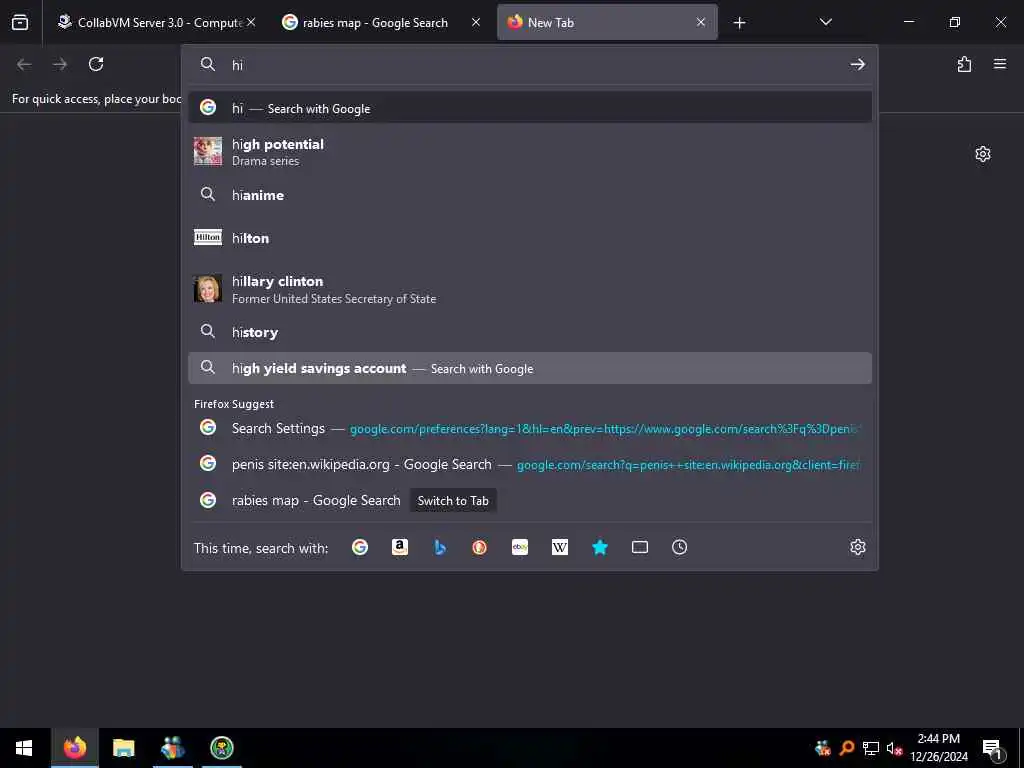Open the clock showing 2:44 PM
Screen dimensions: 1024x768
tap(938, 748)
